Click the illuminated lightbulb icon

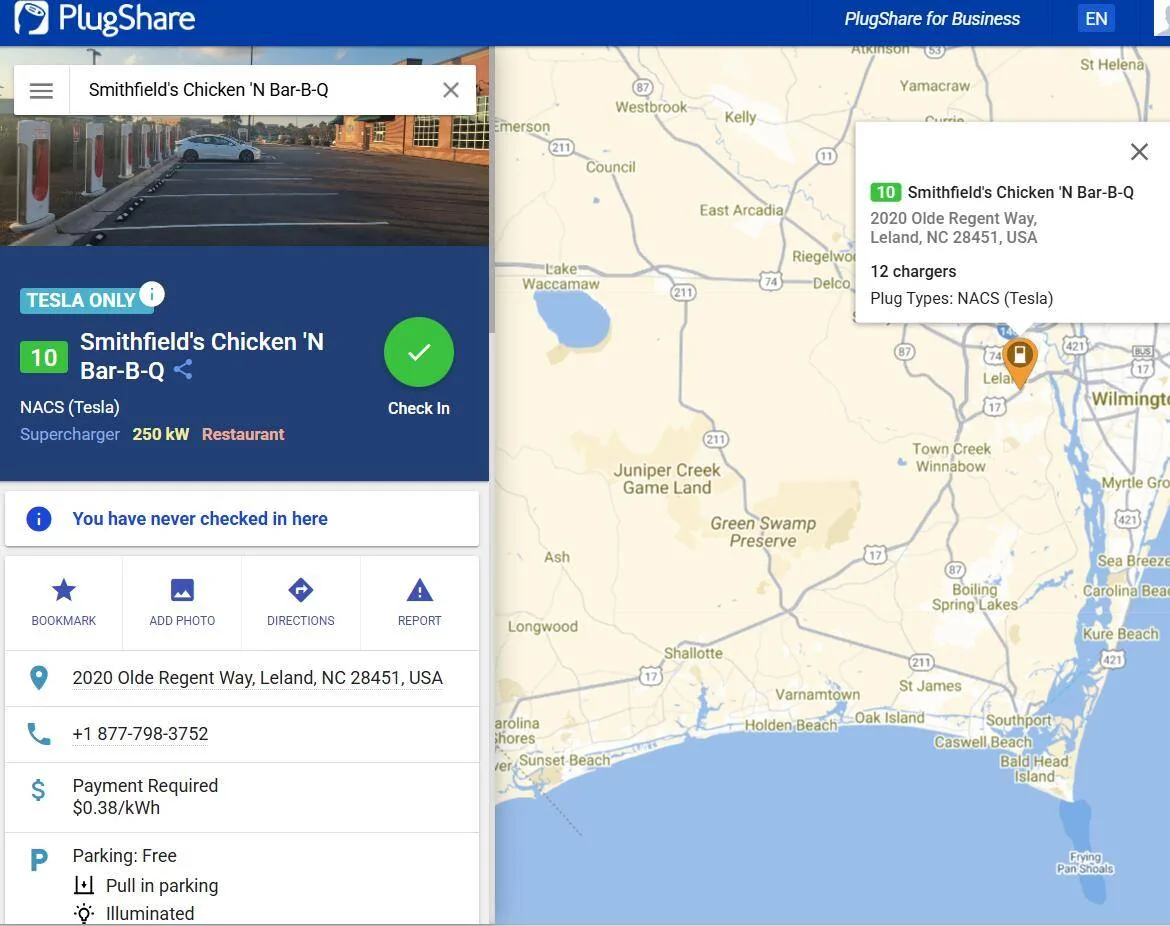click(84, 913)
